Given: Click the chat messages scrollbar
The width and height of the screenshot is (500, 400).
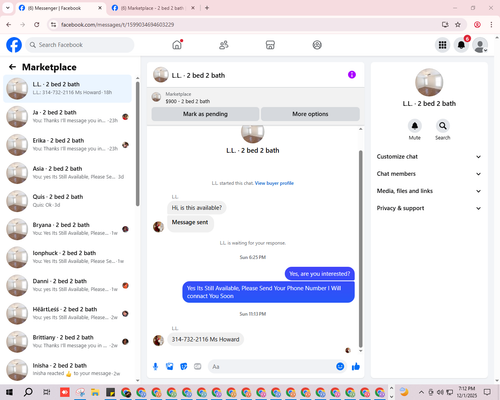Looking at the screenshot, I should [360, 248].
